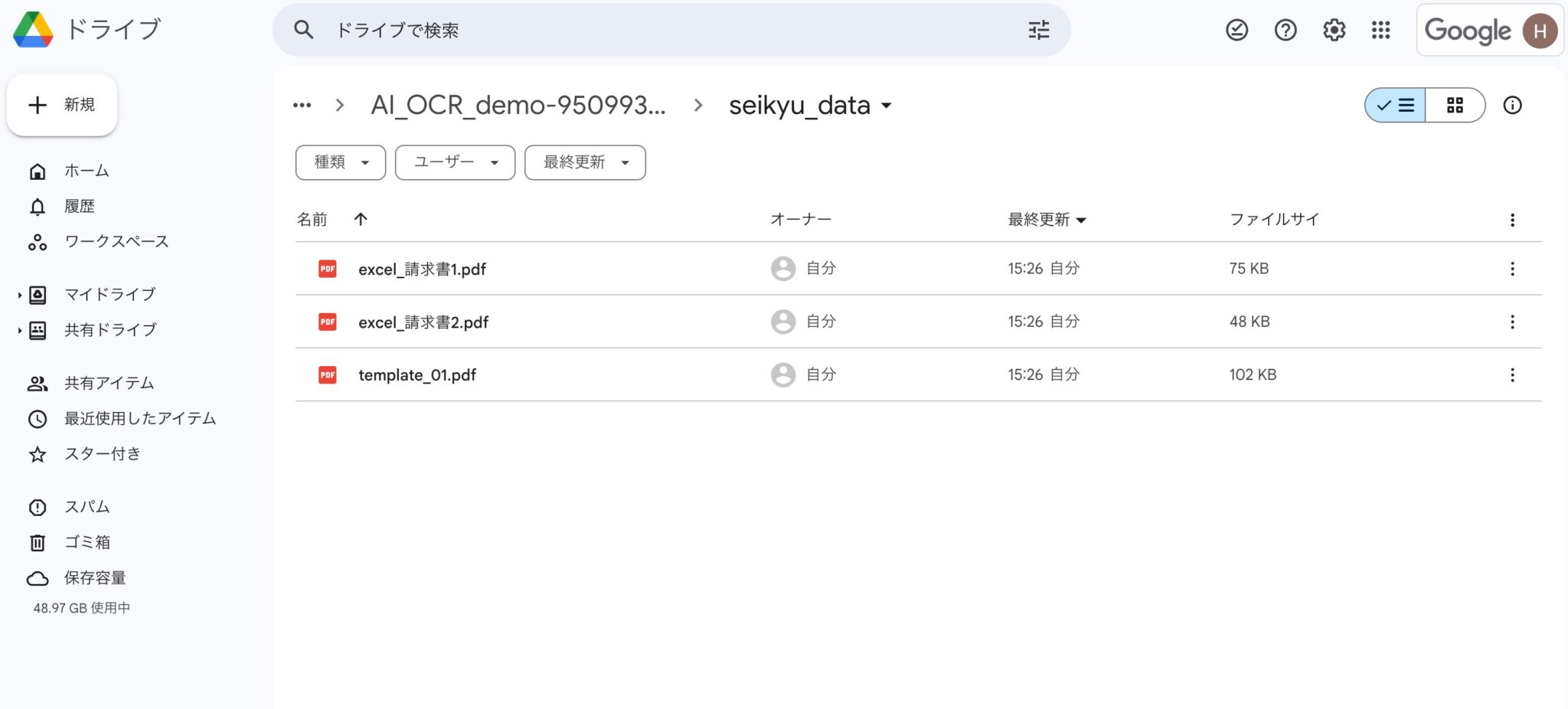Viewport: 1568px width, 709px height.
Task: Select the ワークスペース sidebar item
Action: point(116,241)
